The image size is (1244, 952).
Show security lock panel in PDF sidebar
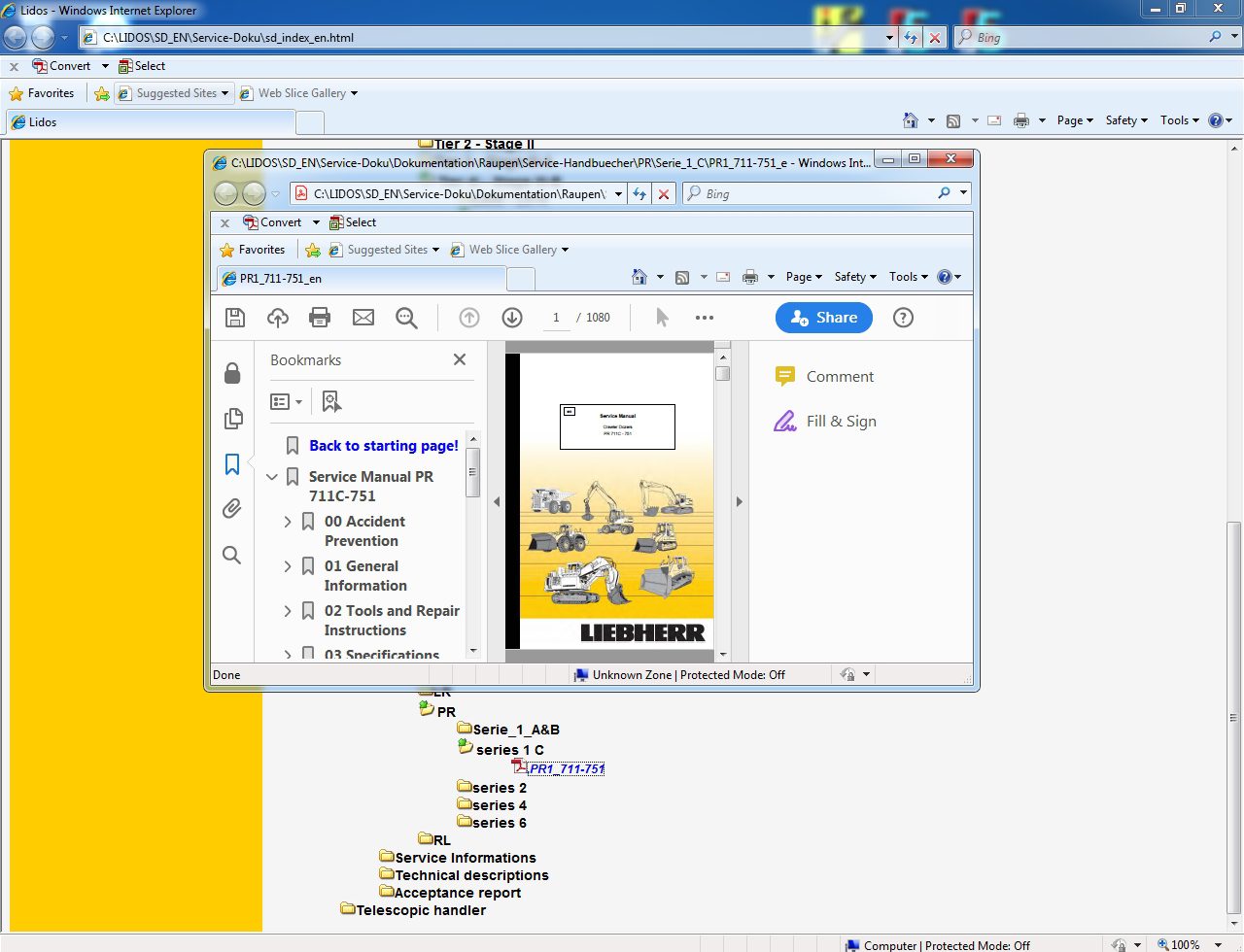[x=232, y=373]
